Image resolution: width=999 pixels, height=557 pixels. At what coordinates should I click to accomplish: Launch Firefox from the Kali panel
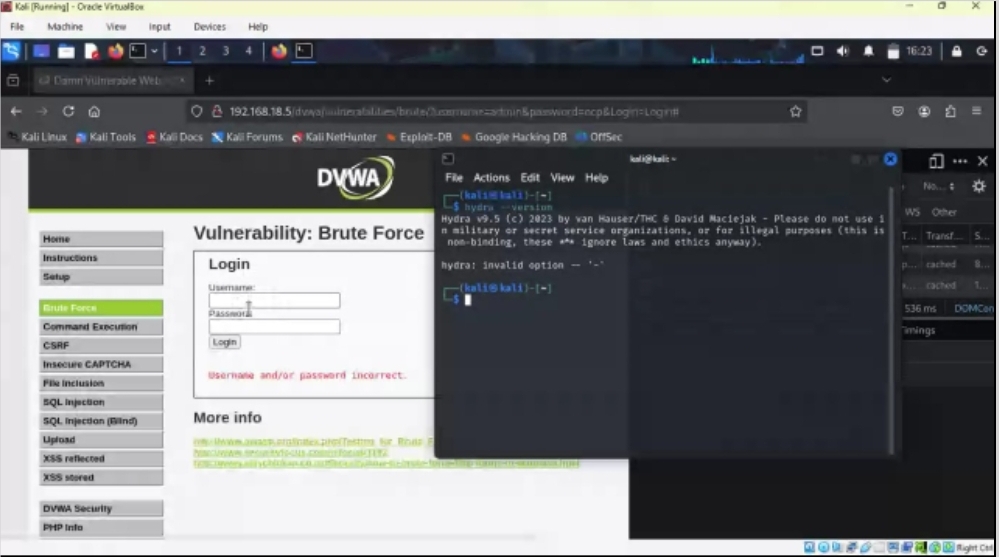pyautogui.click(x=115, y=51)
